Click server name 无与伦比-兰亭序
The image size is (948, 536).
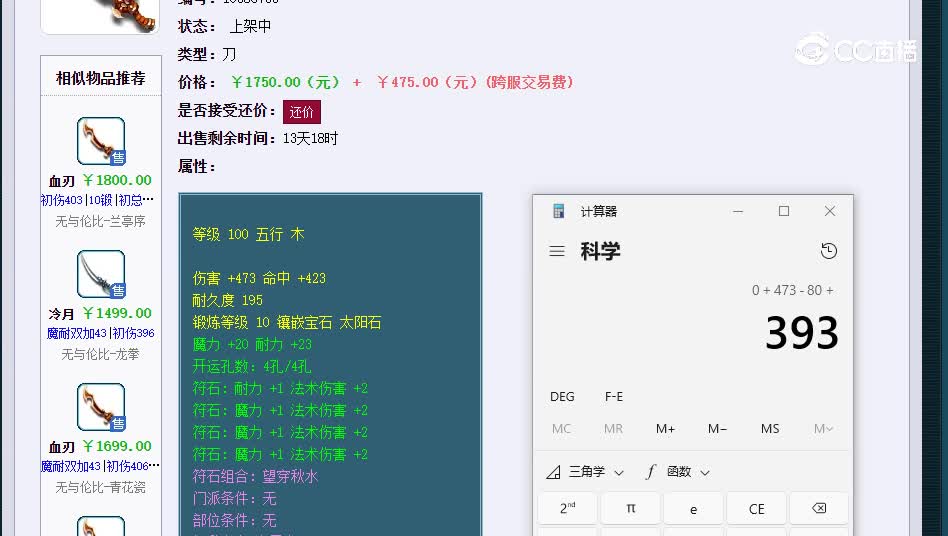coord(100,221)
